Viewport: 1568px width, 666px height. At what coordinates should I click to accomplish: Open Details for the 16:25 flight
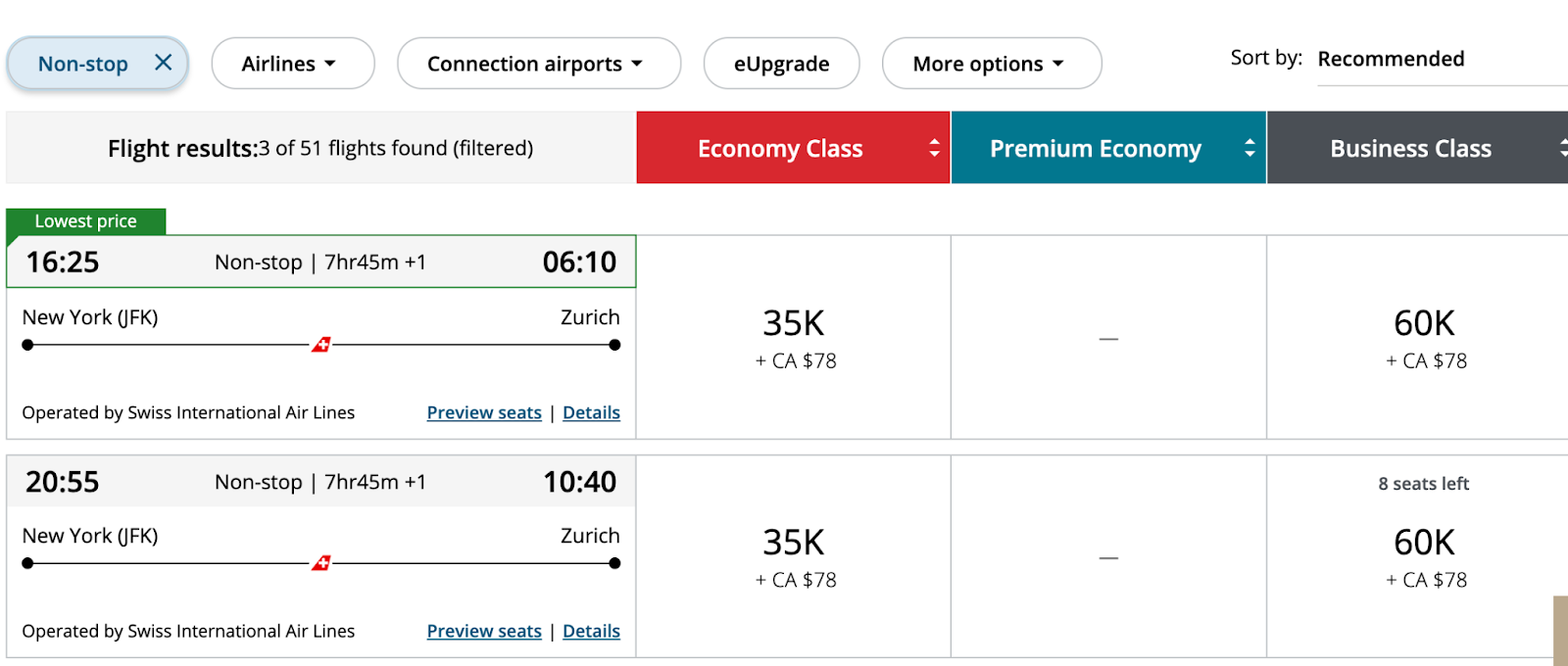(x=591, y=412)
